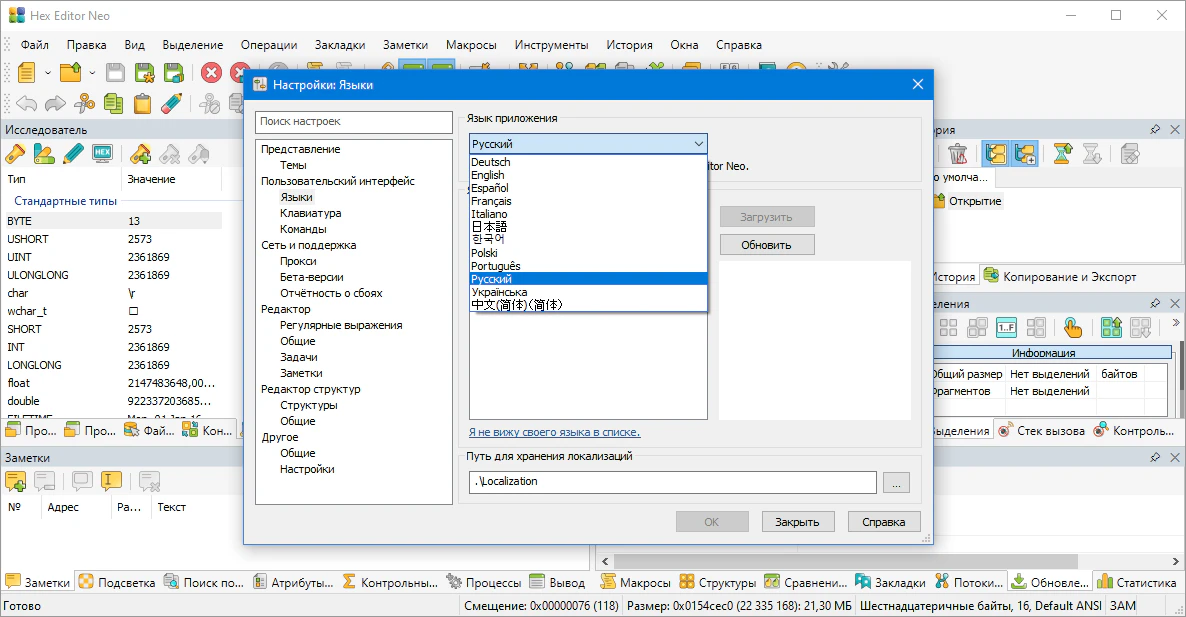The height and width of the screenshot is (617, 1186).
Task: Click the trash can icon in history panel
Action: [957, 153]
